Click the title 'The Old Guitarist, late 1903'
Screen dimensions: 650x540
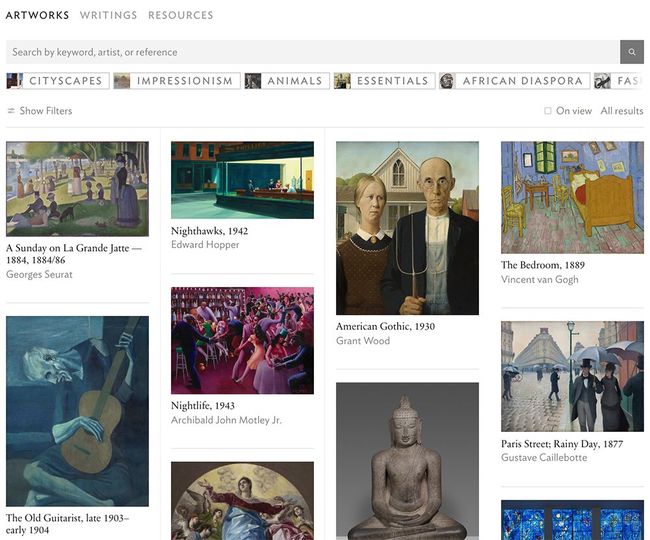coord(68,524)
